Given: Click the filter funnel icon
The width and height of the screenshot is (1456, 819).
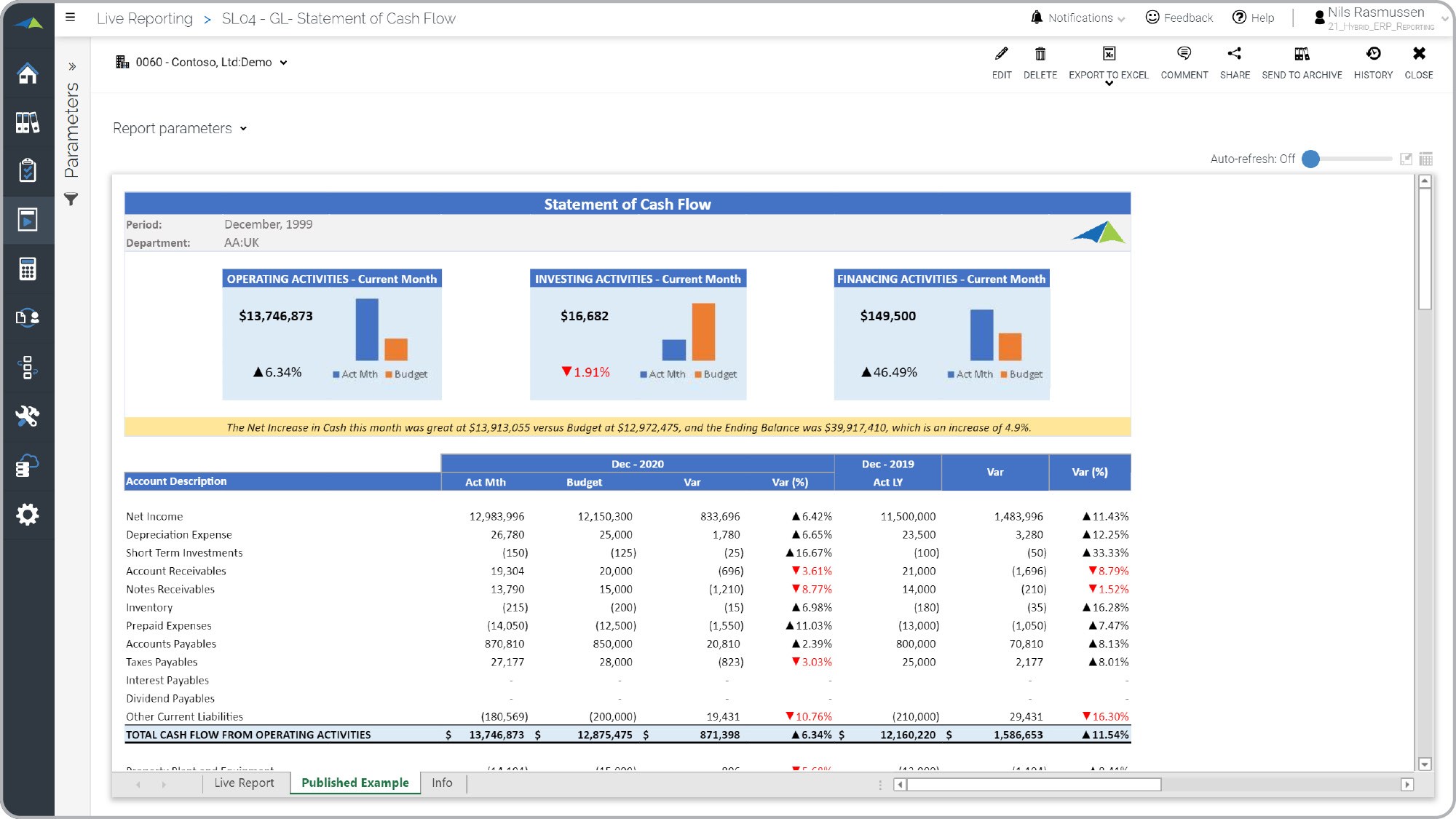Looking at the screenshot, I should tap(71, 199).
